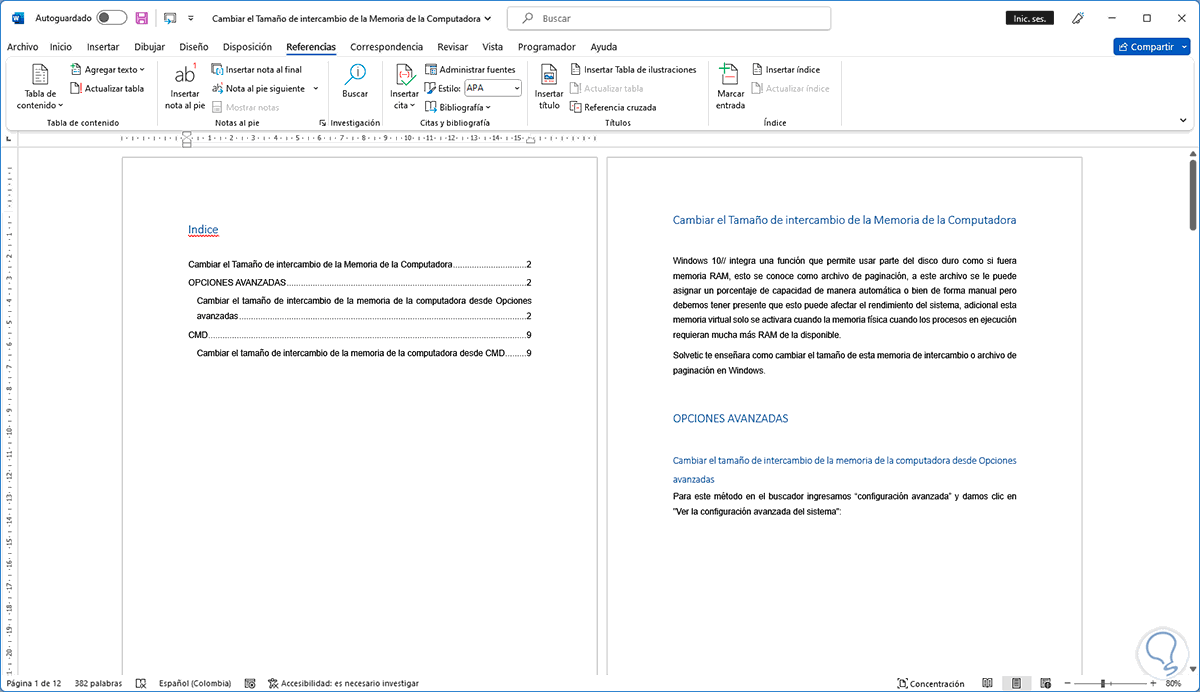Go to next footnote with Nota al pie siguiente

click(x=257, y=88)
